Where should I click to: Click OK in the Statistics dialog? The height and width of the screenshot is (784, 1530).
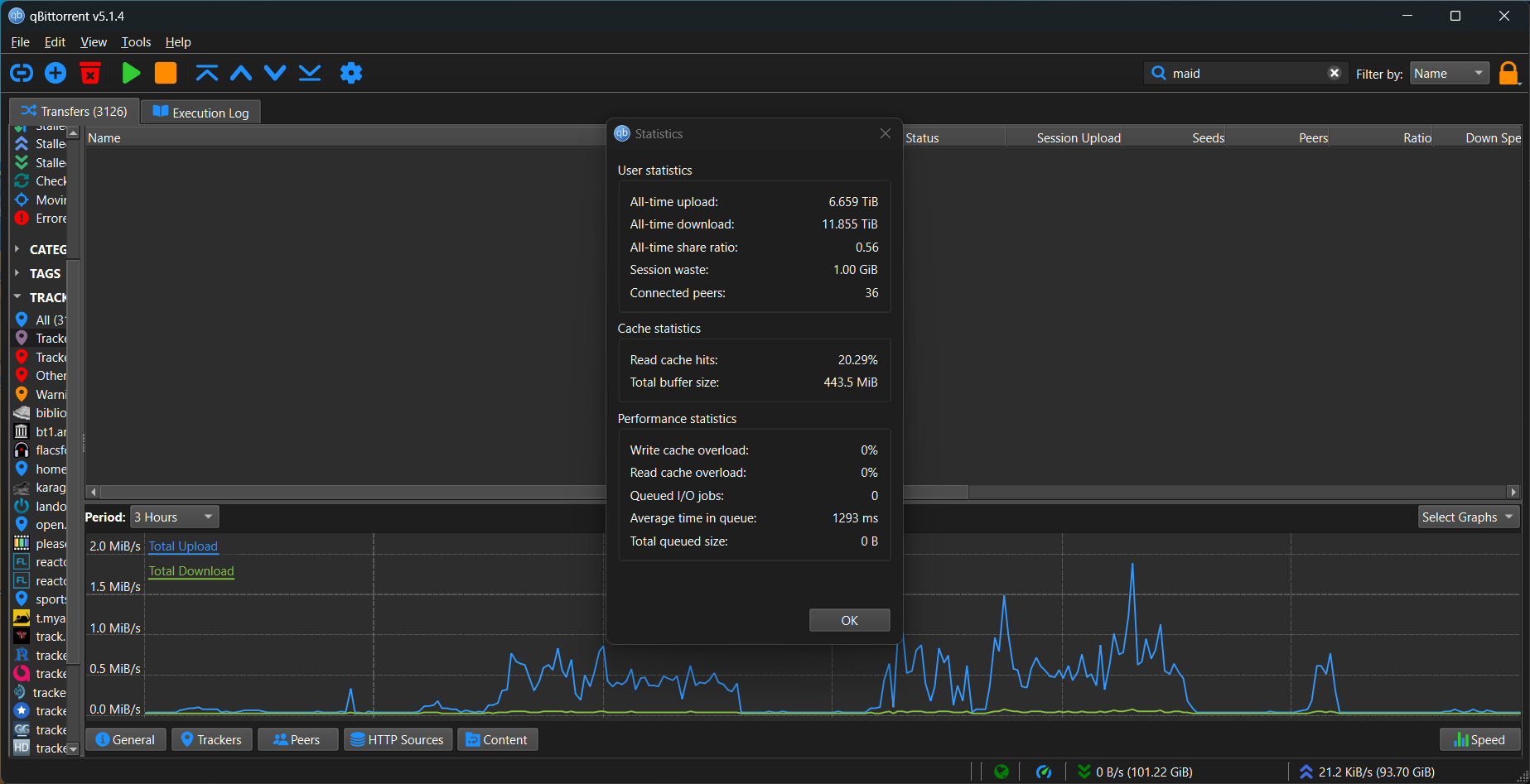[850, 621]
